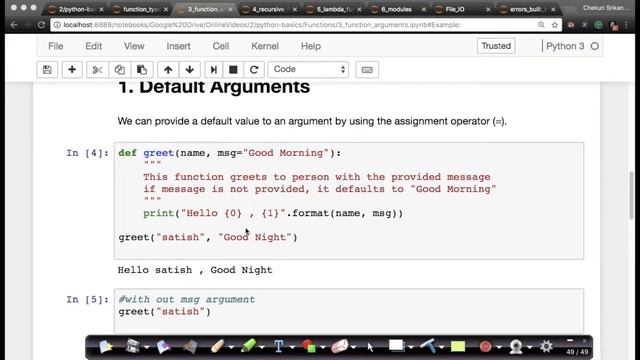Image resolution: width=640 pixels, height=360 pixels.
Task: Click inside the In [5] code cell
Action: [x=349, y=311]
